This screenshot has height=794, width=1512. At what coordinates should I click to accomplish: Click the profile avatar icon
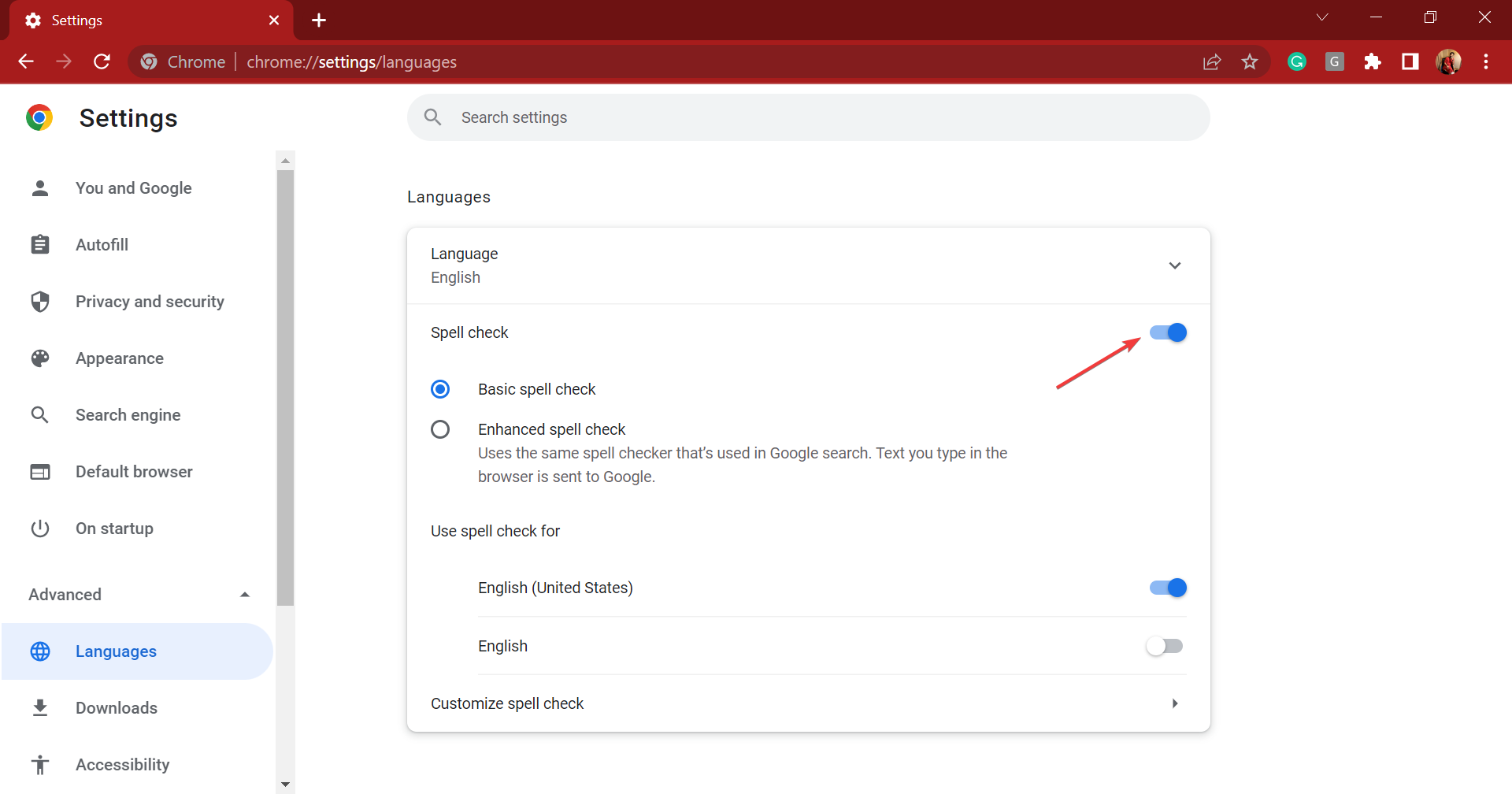pyautogui.click(x=1448, y=61)
